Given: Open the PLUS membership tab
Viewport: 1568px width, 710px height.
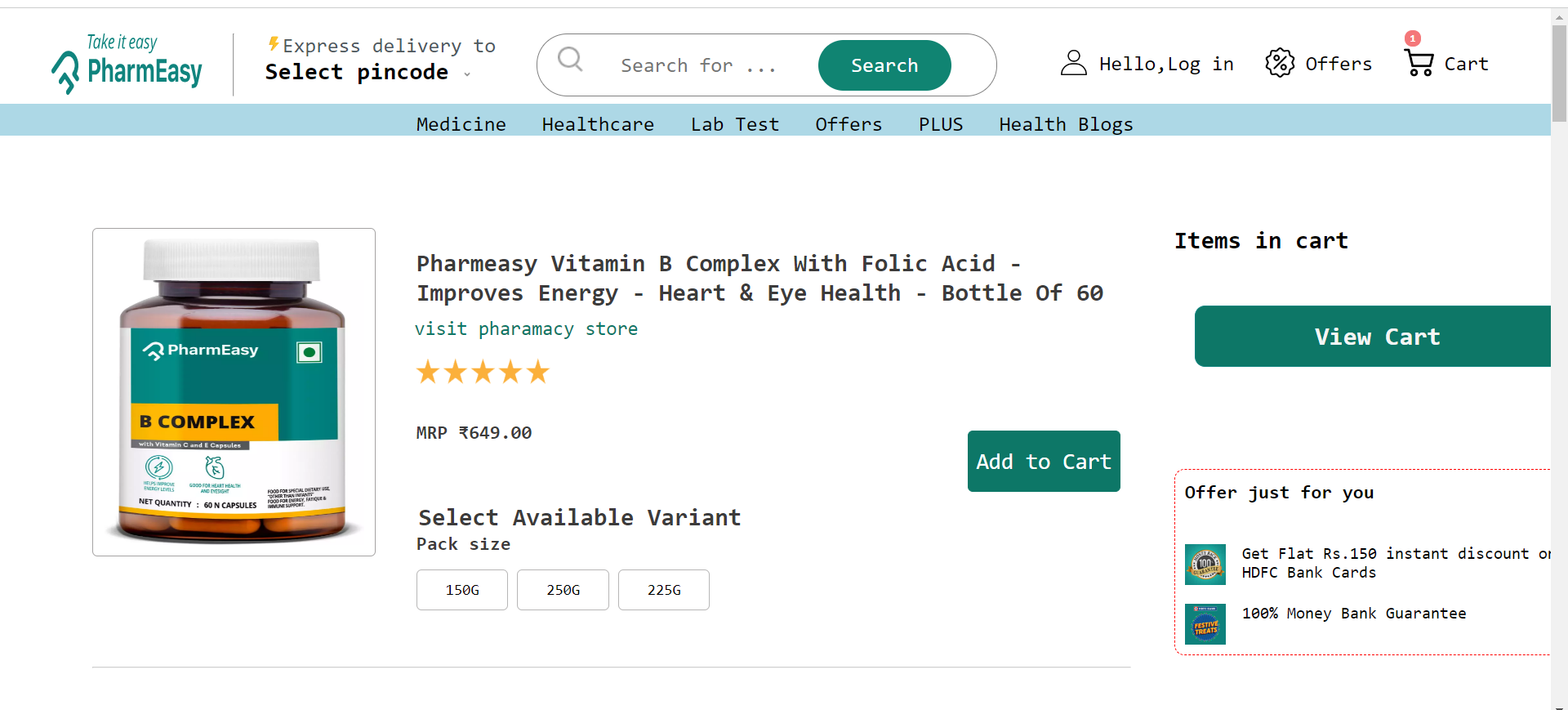Looking at the screenshot, I should point(941,124).
